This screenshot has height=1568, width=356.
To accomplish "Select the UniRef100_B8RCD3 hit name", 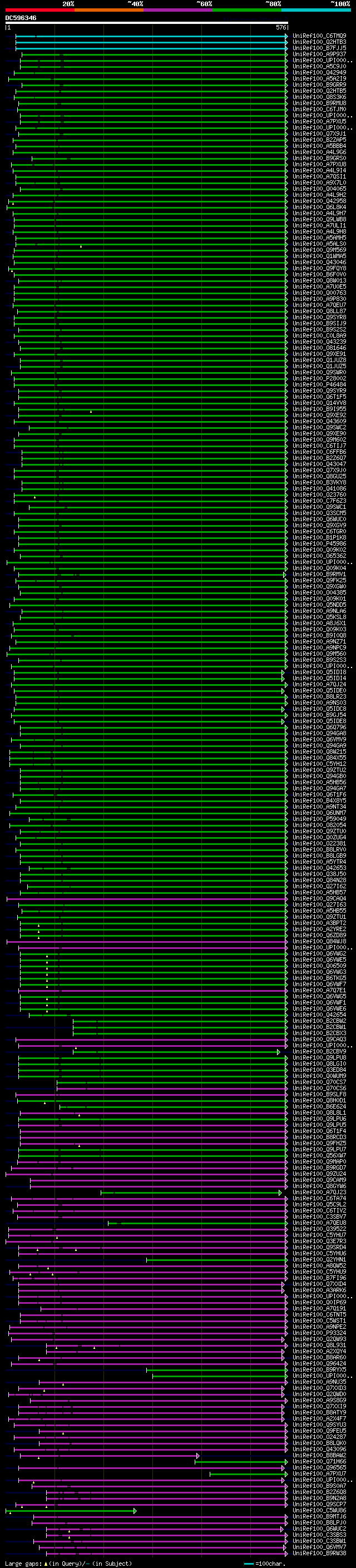I will click(319, 1137).
